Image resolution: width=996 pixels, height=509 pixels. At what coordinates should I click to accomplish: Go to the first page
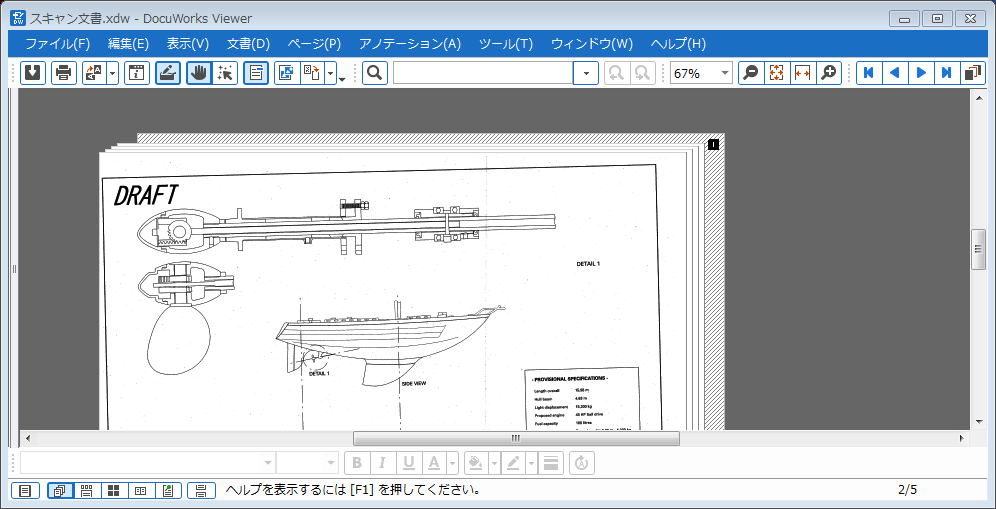coord(869,73)
